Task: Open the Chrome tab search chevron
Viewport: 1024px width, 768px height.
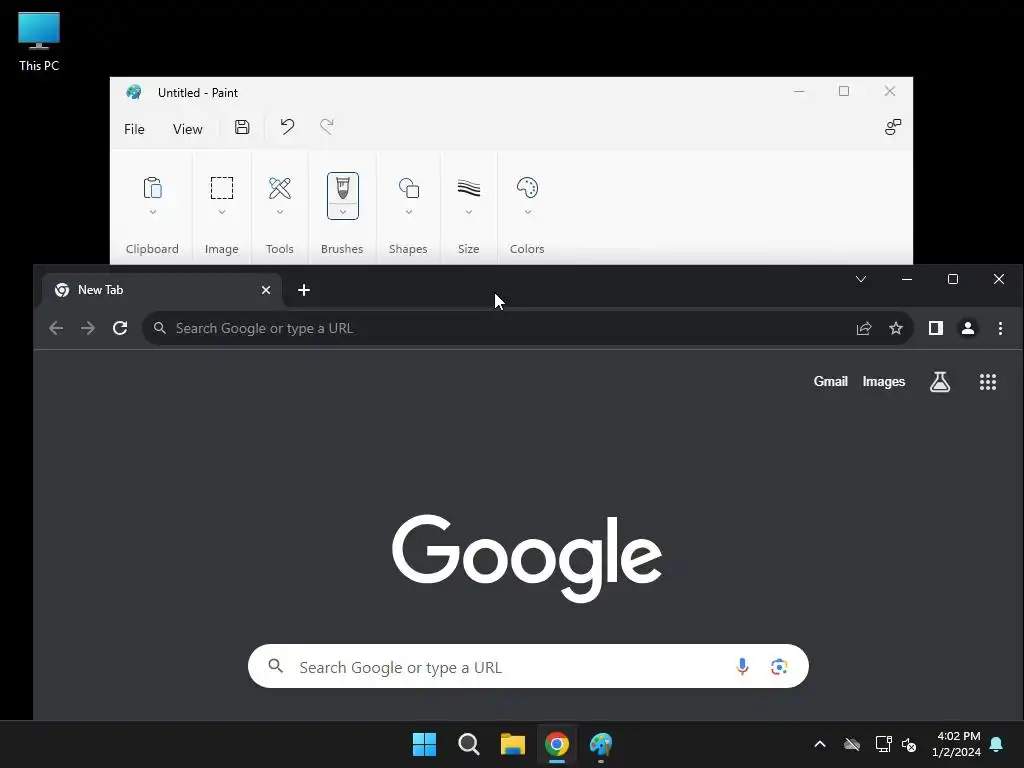Action: [x=861, y=280]
